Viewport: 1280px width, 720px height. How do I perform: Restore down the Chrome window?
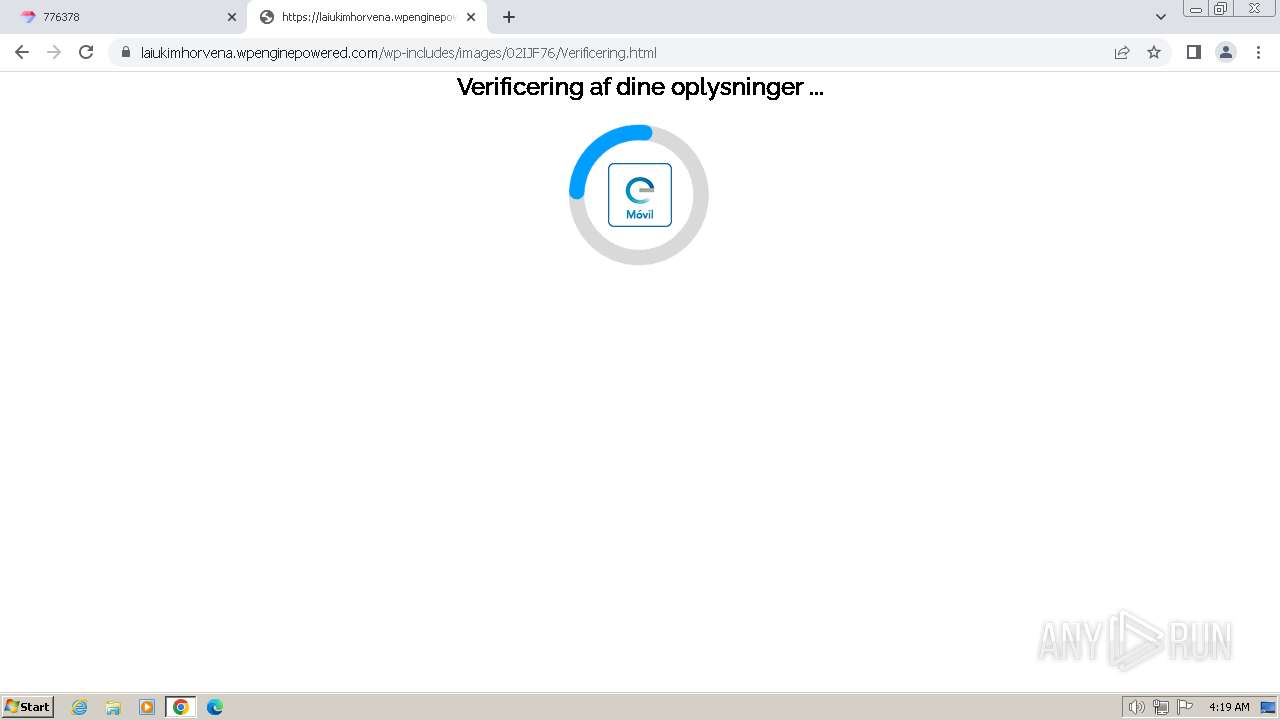point(1221,9)
